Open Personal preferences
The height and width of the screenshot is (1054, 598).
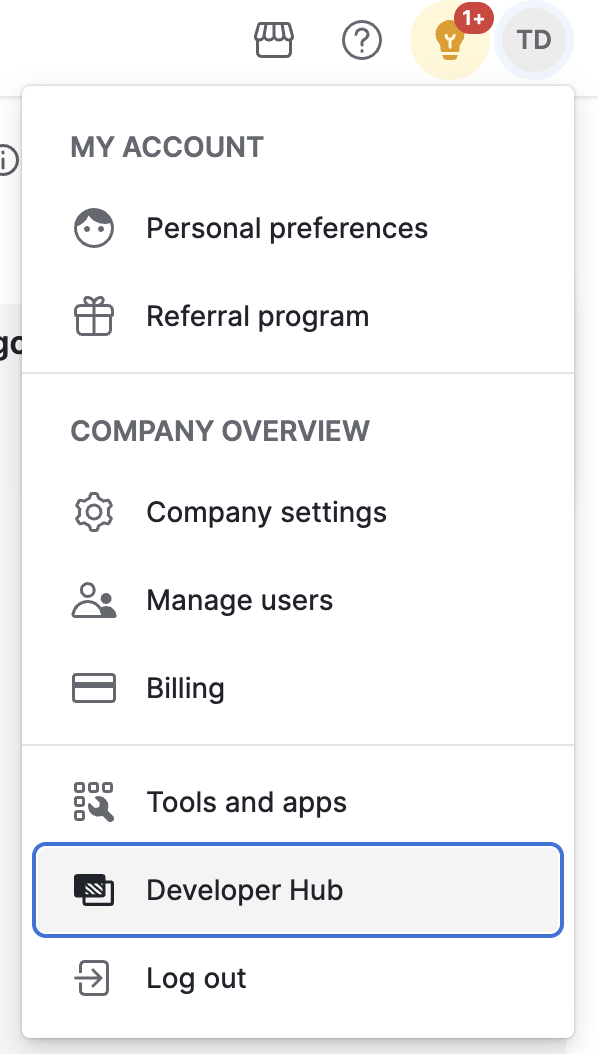(x=287, y=228)
